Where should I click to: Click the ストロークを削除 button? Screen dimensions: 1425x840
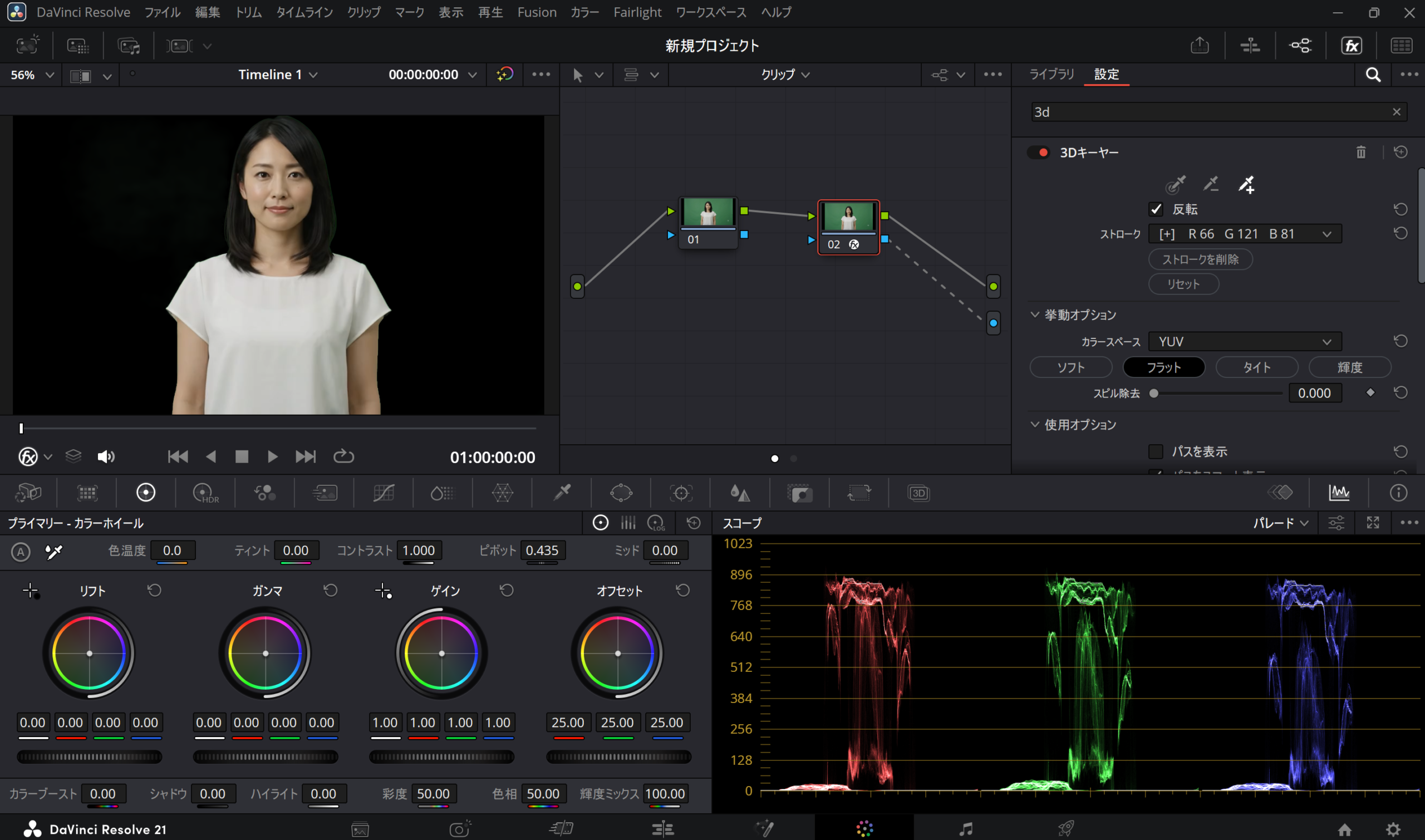(x=1200, y=259)
